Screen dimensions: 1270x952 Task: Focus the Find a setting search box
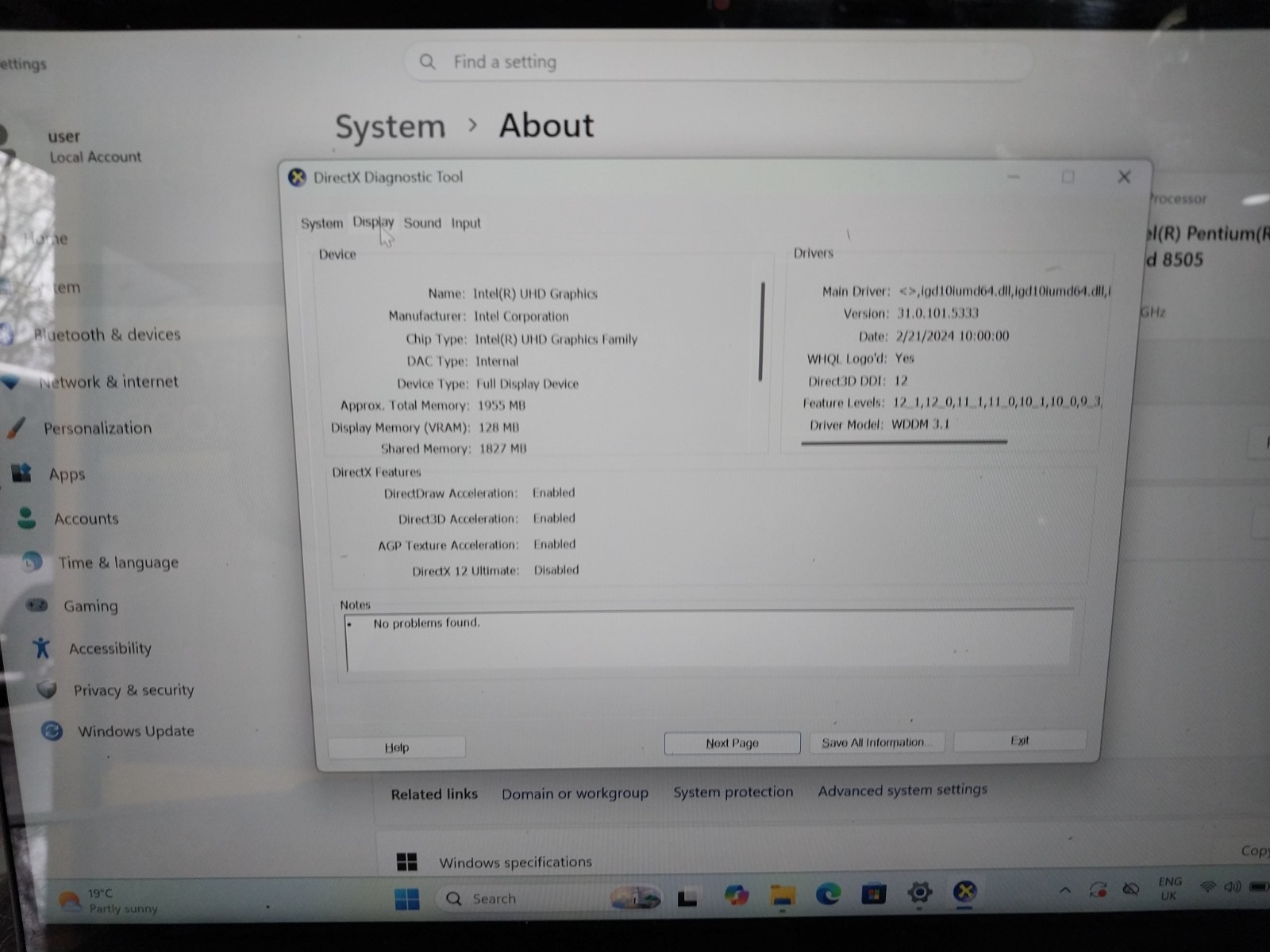[x=718, y=62]
